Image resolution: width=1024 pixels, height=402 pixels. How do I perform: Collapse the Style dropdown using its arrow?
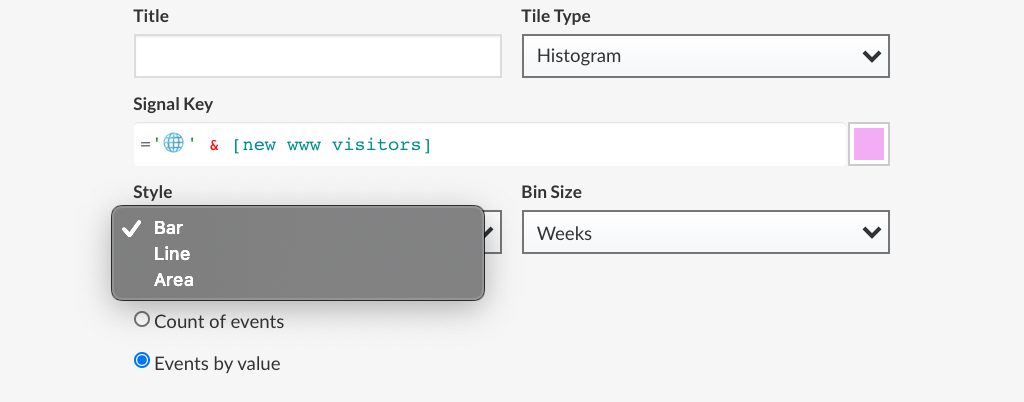click(491, 233)
